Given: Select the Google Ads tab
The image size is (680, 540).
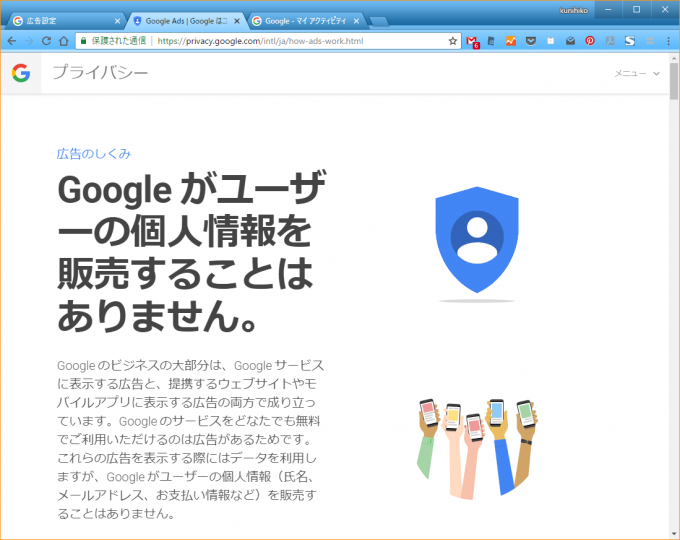Looking at the screenshot, I should (186, 21).
